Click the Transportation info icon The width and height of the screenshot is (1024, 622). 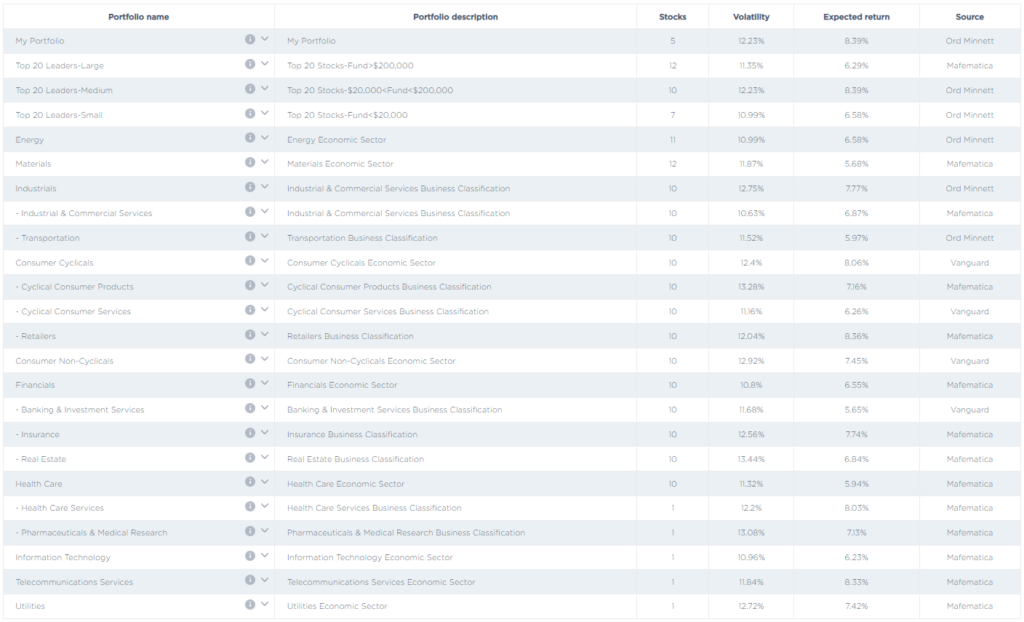click(250, 237)
